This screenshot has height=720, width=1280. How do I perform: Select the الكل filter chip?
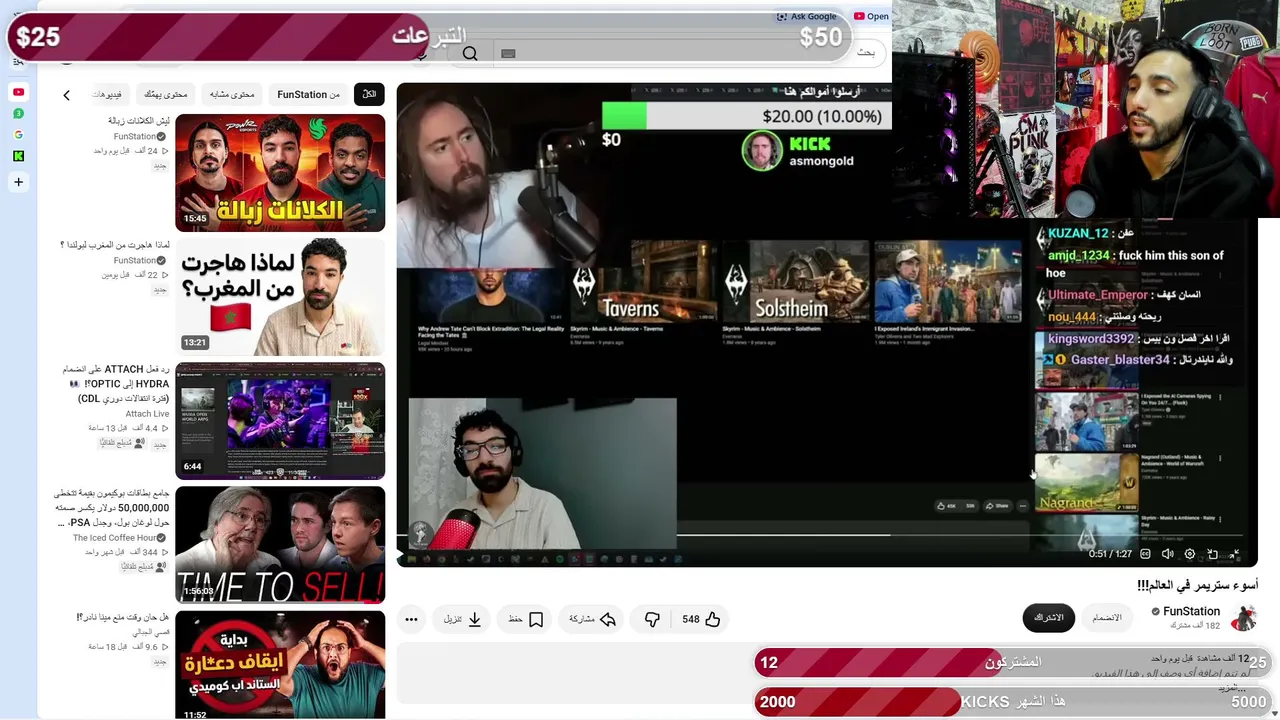pos(369,94)
